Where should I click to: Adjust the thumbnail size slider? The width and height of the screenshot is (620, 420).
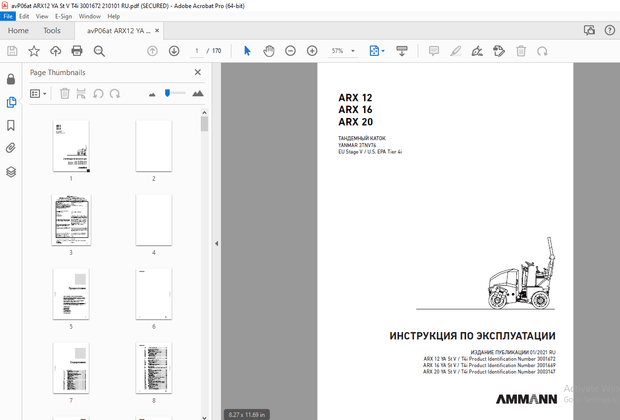pos(168,93)
